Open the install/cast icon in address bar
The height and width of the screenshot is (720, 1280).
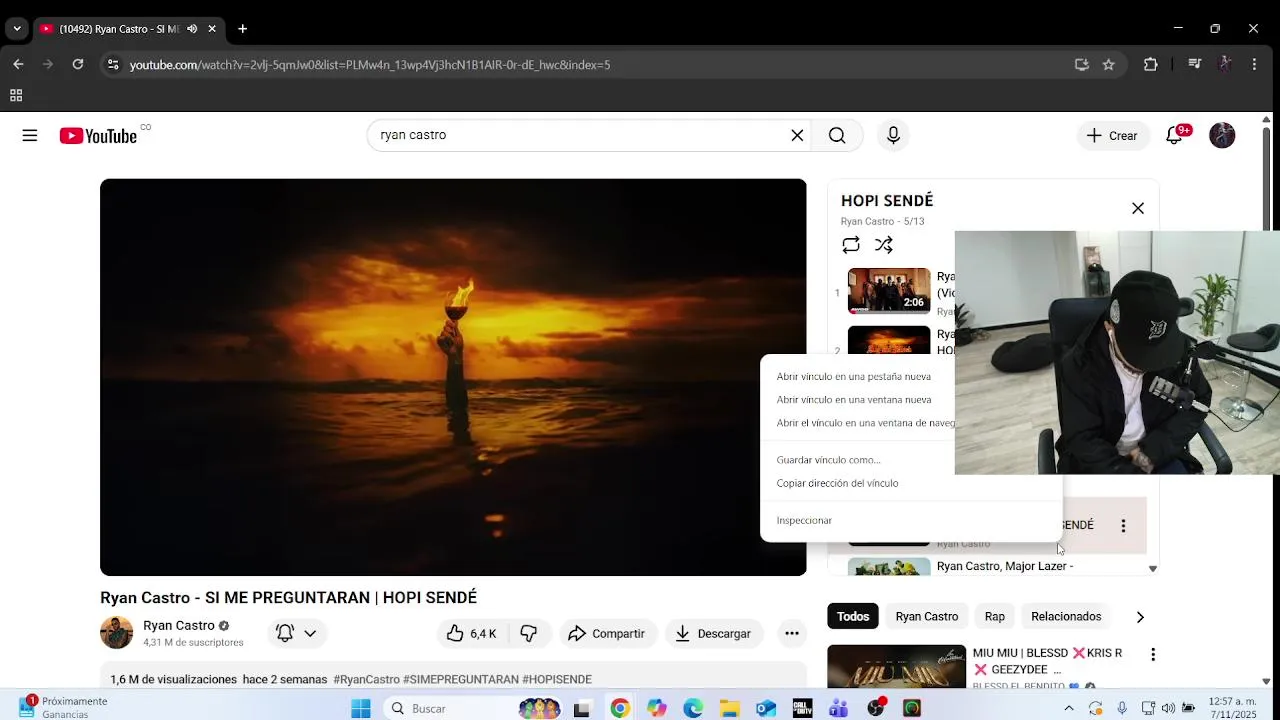click(1081, 64)
